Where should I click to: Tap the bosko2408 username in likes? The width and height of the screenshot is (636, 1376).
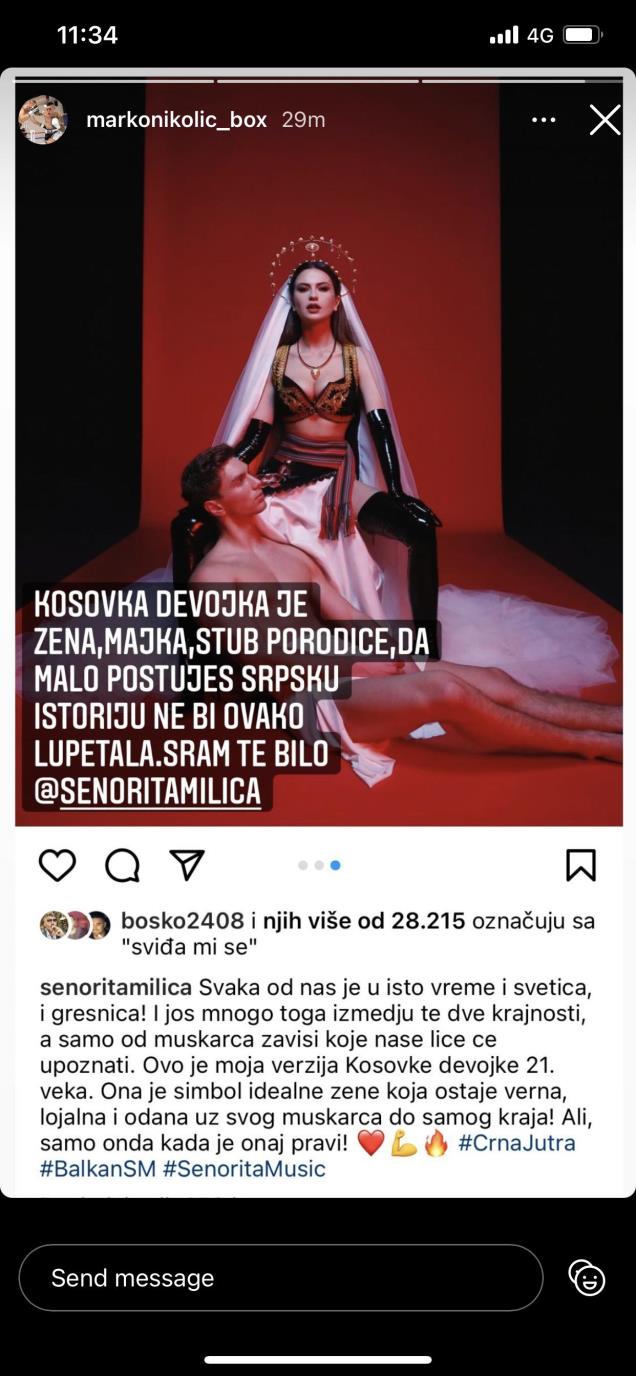183,921
